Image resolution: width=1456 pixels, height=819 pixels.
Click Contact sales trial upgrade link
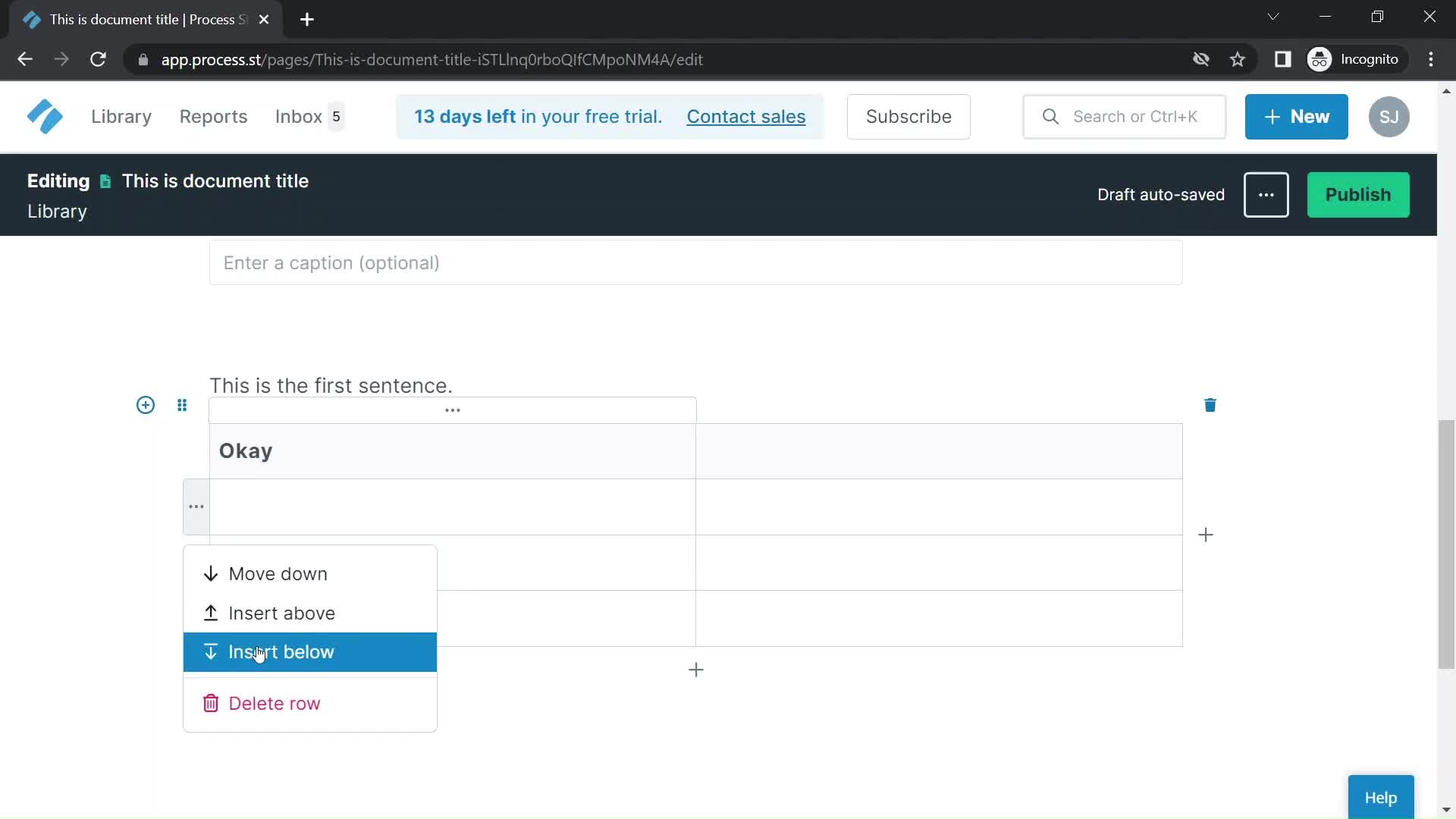click(x=746, y=116)
